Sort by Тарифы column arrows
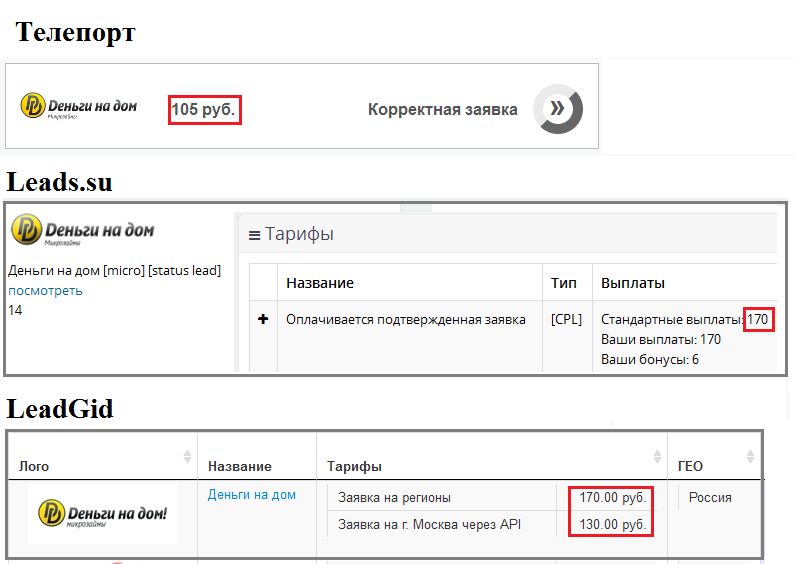This screenshot has width=795, height=564. coord(657,456)
